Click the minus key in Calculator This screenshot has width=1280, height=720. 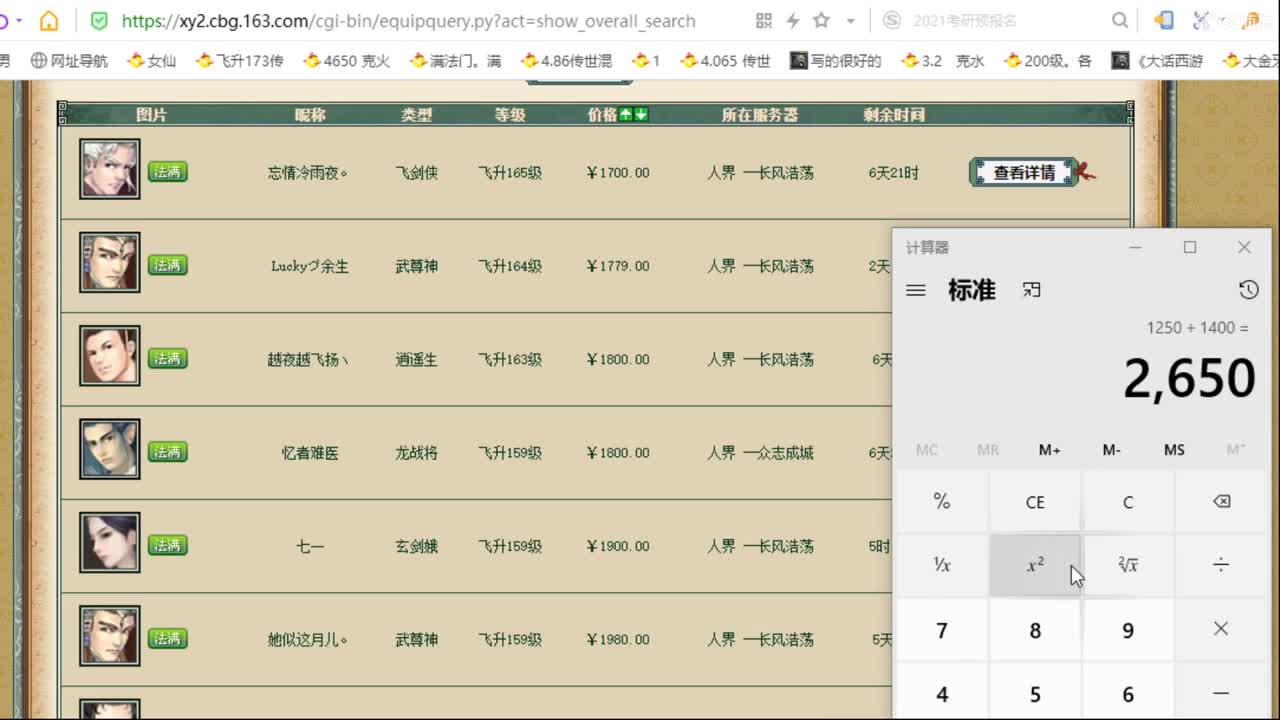[1221, 692]
